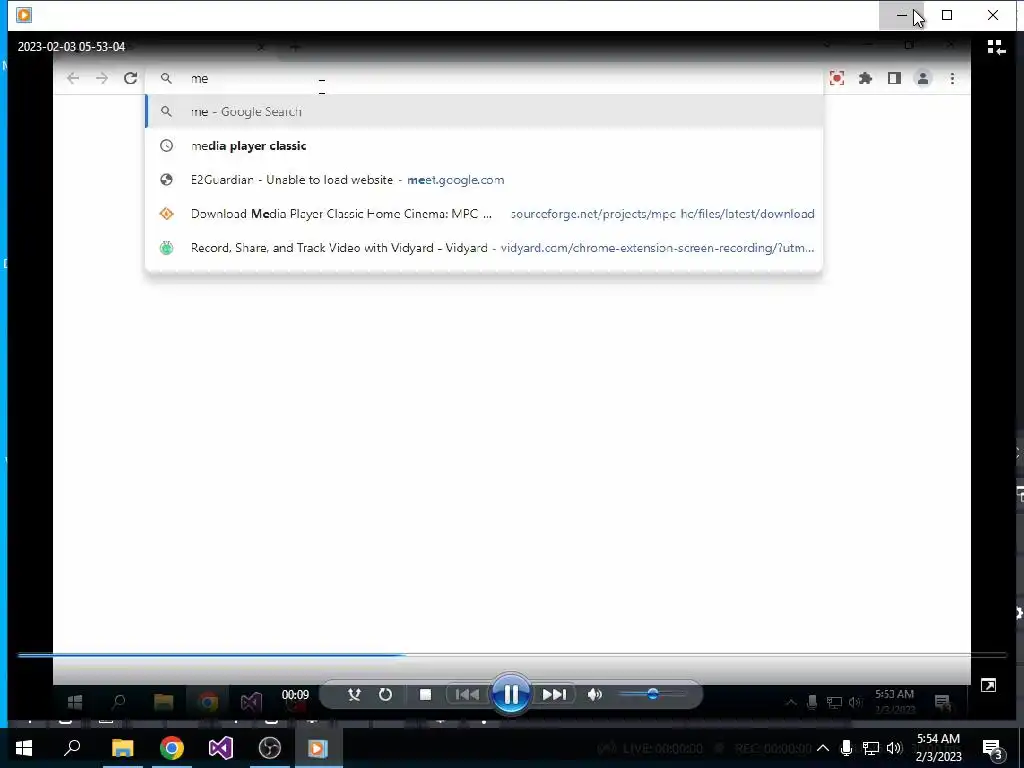Click the Extensions puzzle icon in the video
Viewport: 1024px width, 768px height.
point(865,78)
